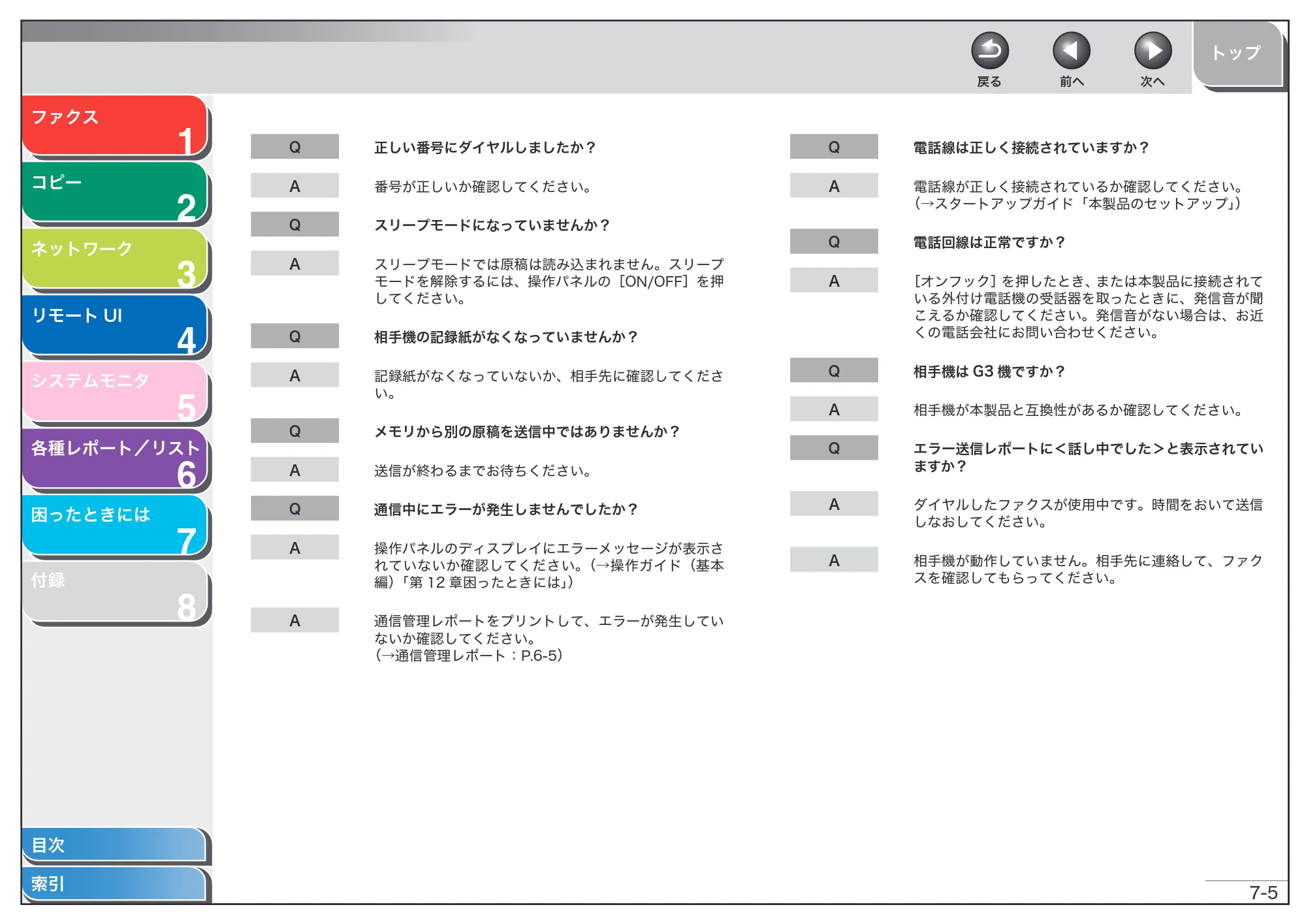
Task: Open the 目次 (table of contents) button
Action: click(114, 844)
